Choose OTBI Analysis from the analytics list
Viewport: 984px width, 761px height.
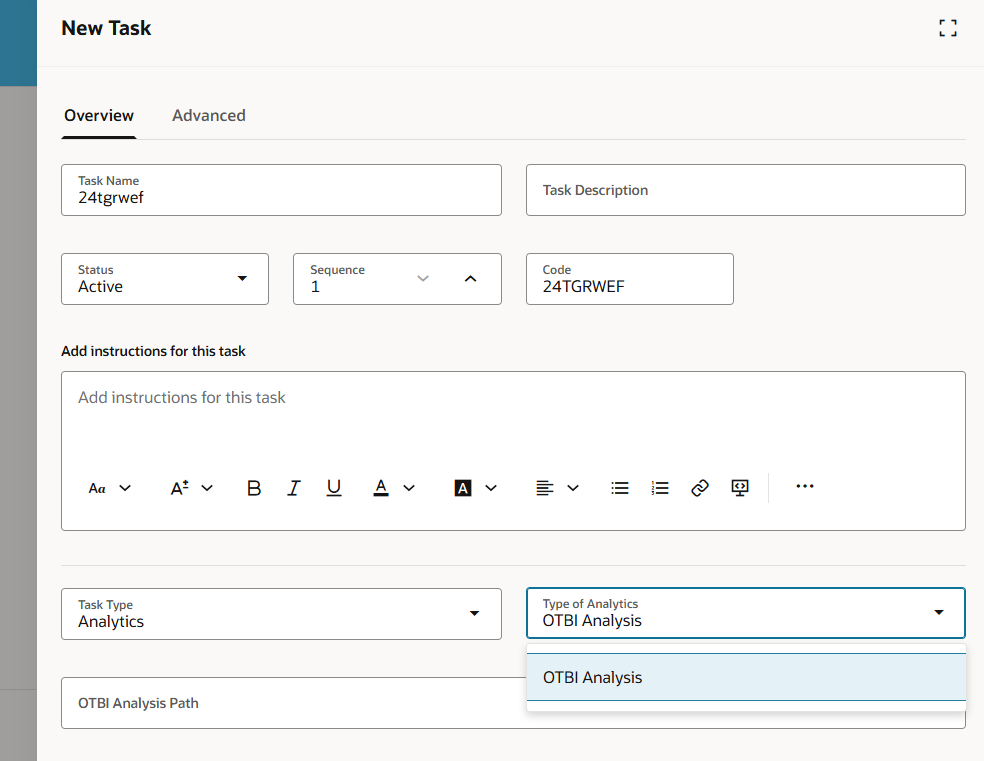pos(591,677)
